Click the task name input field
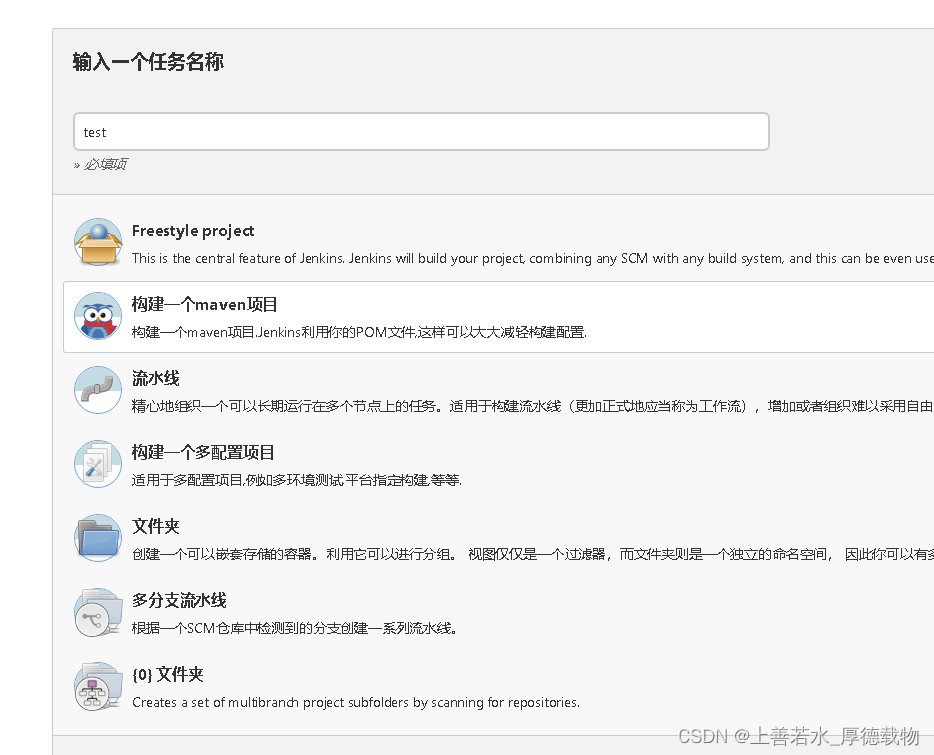Image resolution: width=934 pixels, height=755 pixels. [421, 132]
